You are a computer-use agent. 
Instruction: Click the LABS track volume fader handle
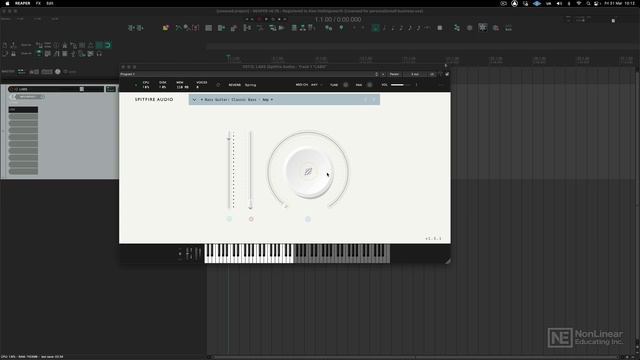82,89
